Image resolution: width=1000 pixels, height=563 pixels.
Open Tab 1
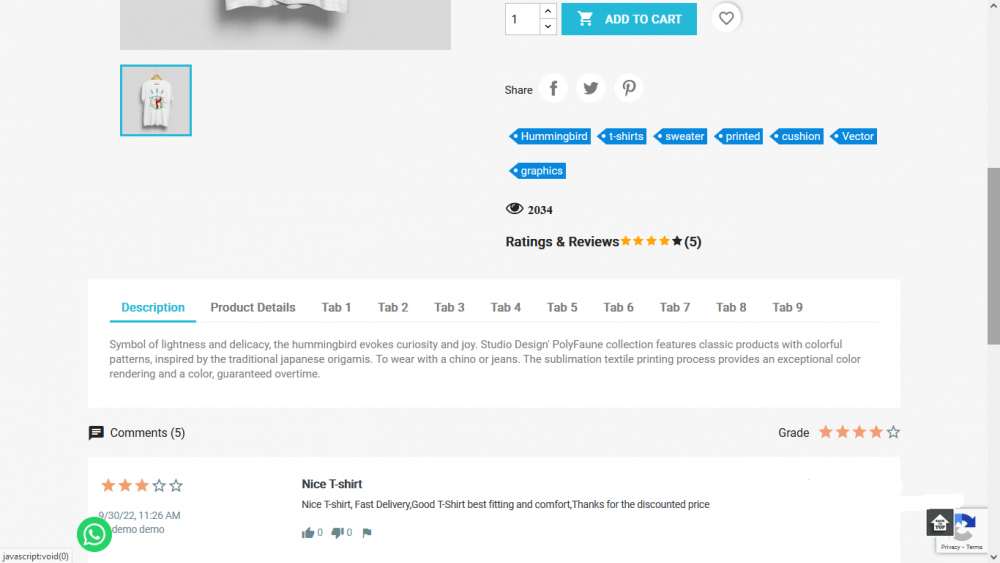pos(336,307)
